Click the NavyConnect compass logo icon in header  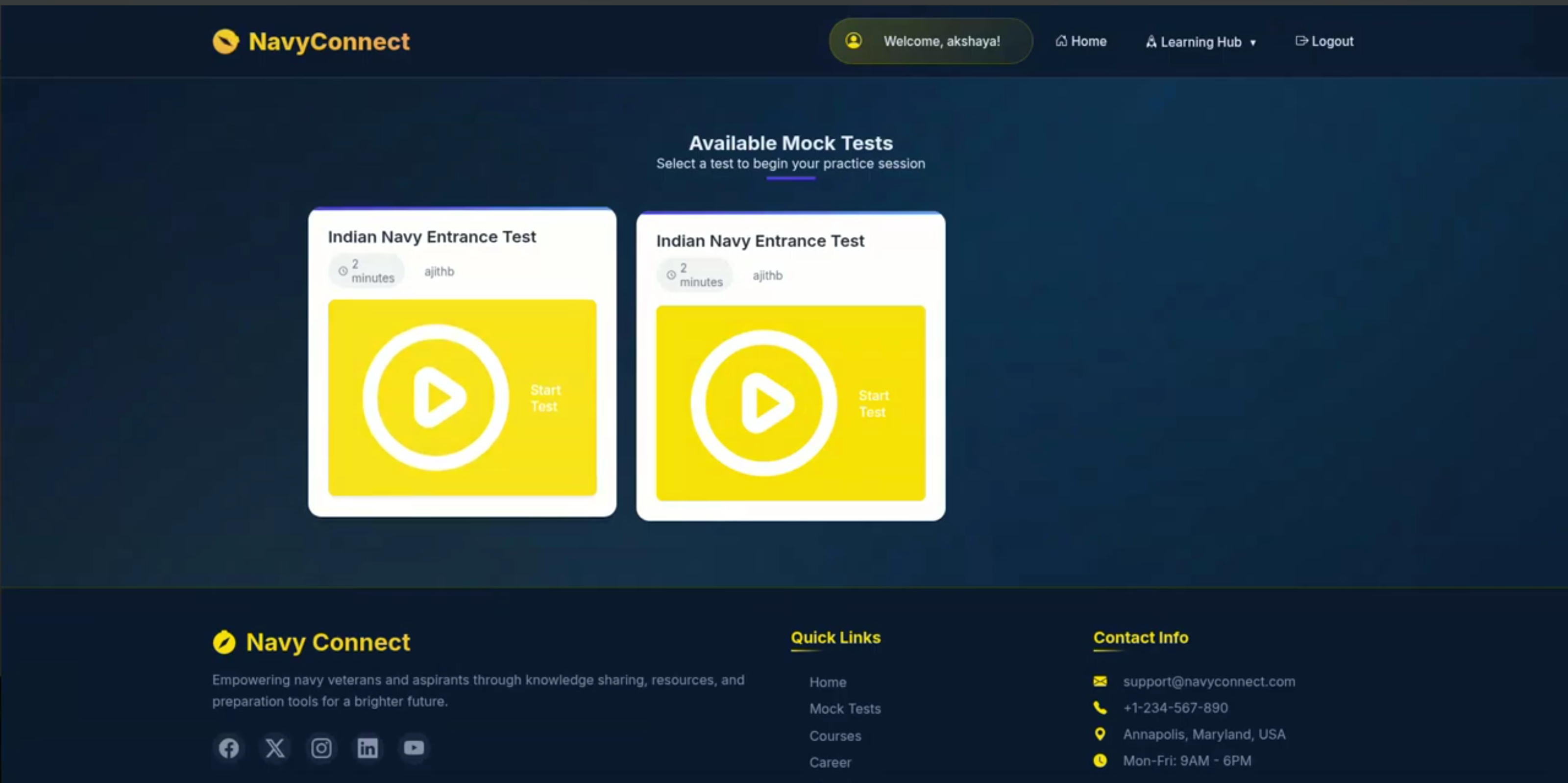click(225, 41)
